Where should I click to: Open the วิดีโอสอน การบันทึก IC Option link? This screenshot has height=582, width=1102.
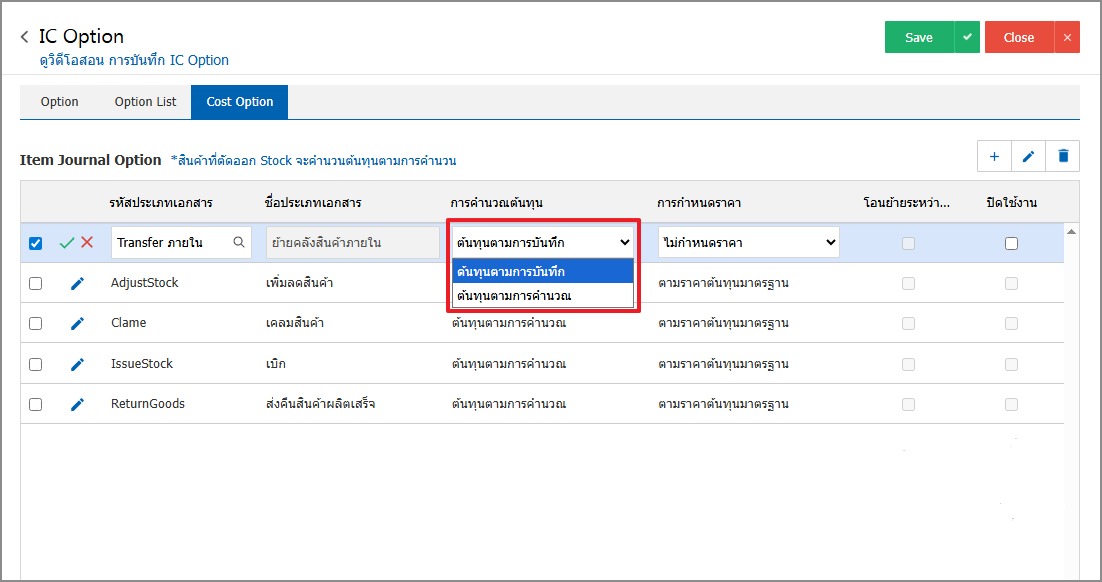click(x=134, y=60)
